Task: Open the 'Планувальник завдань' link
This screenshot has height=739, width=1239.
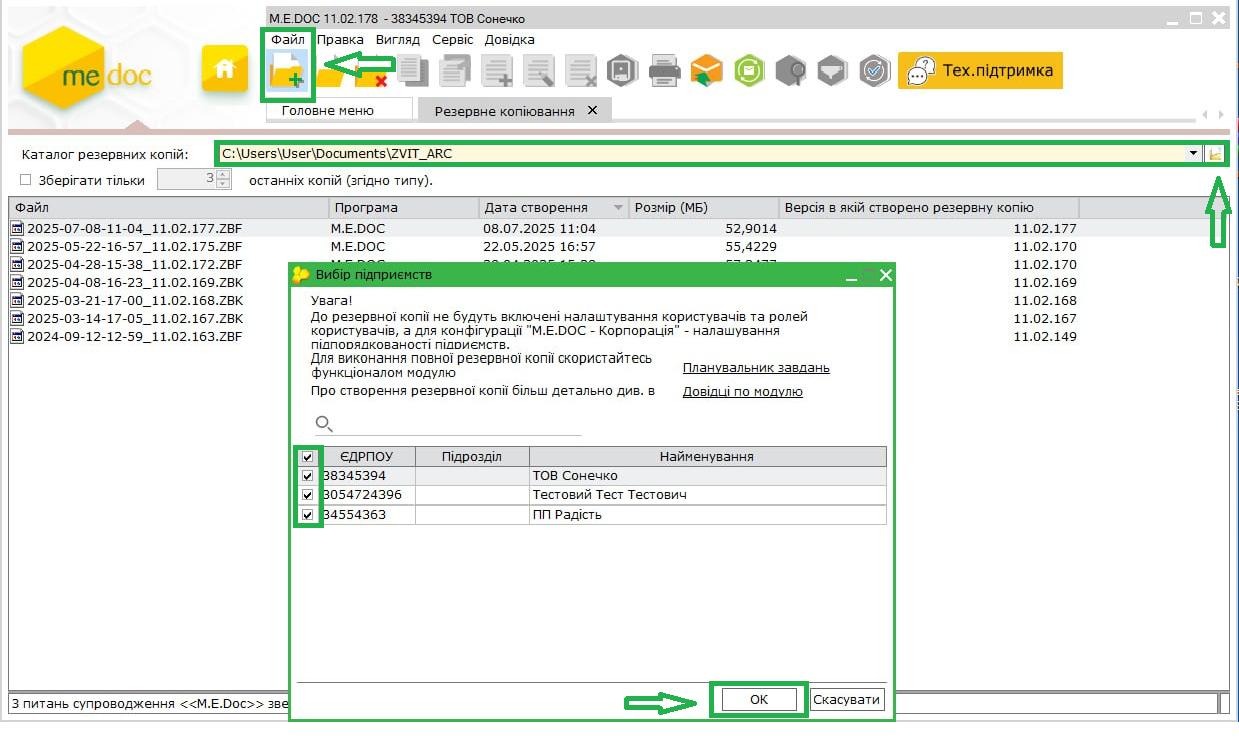Action: pyautogui.click(x=755, y=368)
